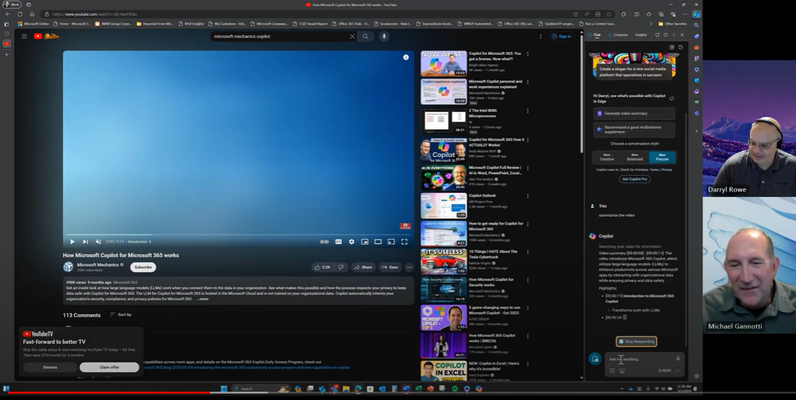
Task: Click the YouTube search box
Action: [279, 37]
